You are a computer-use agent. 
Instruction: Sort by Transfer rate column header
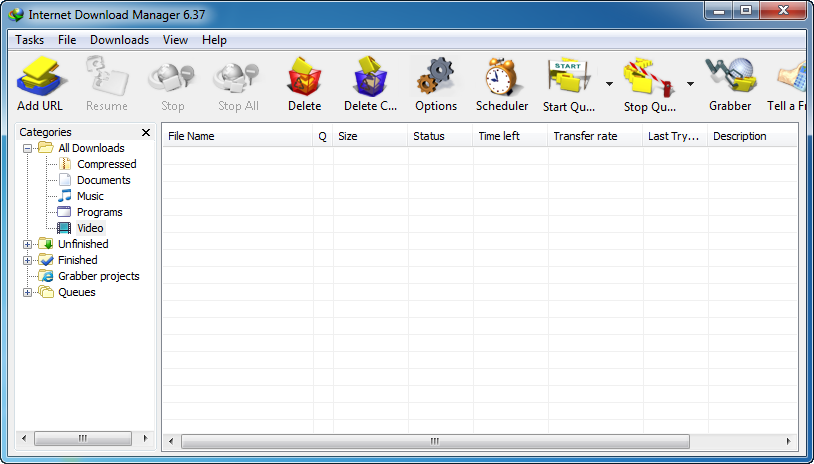[595, 137]
